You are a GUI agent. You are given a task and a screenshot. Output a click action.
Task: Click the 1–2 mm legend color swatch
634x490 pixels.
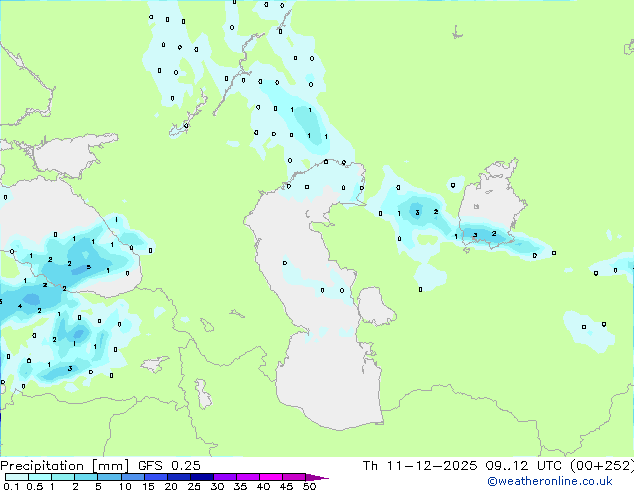click(63, 477)
